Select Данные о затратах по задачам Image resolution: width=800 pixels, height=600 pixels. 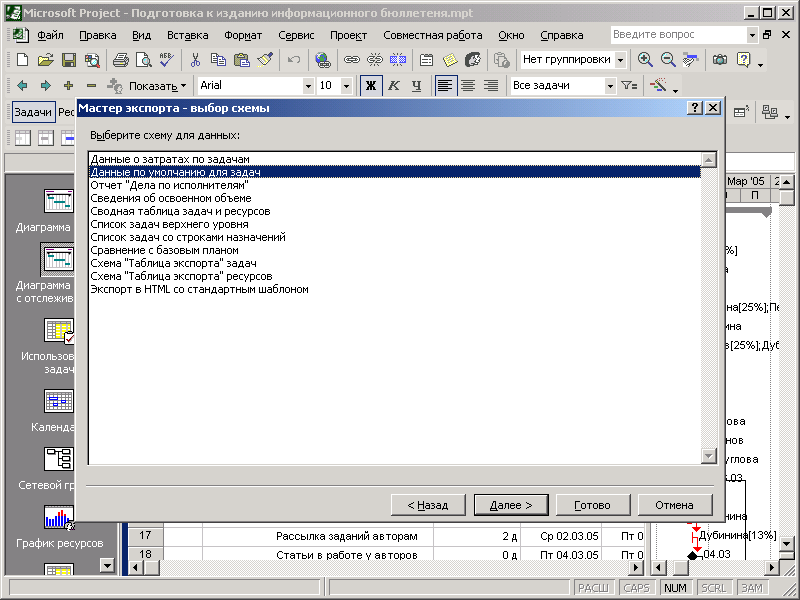(x=395, y=159)
